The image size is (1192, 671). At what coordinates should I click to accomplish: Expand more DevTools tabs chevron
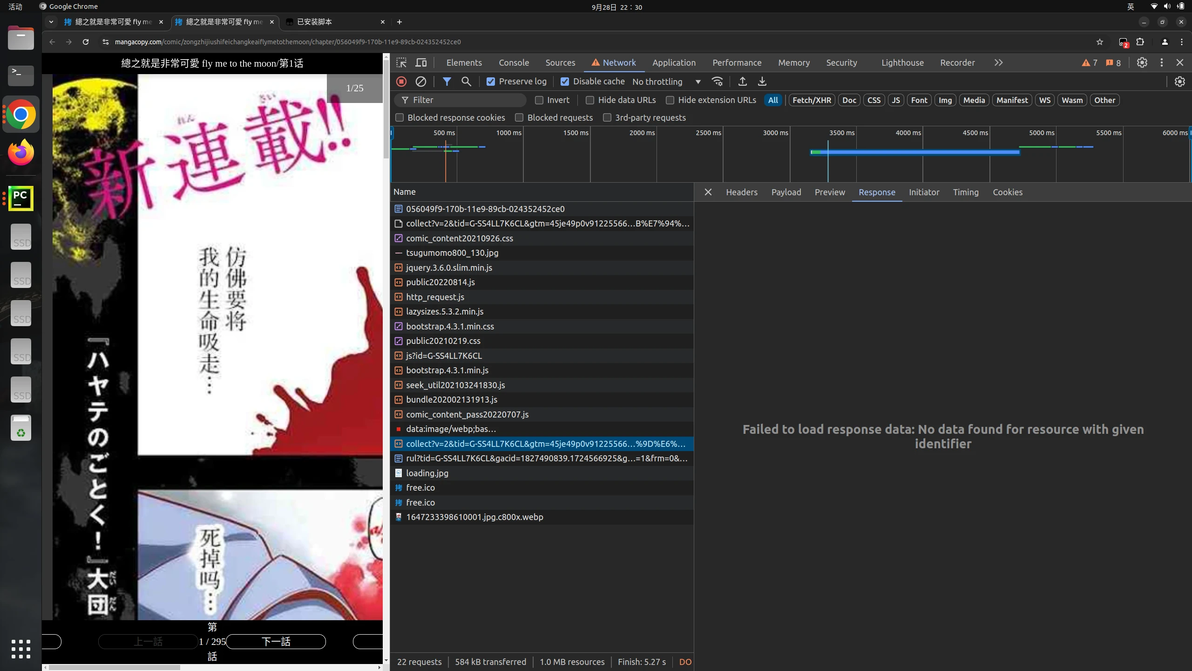pyautogui.click(x=998, y=62)
